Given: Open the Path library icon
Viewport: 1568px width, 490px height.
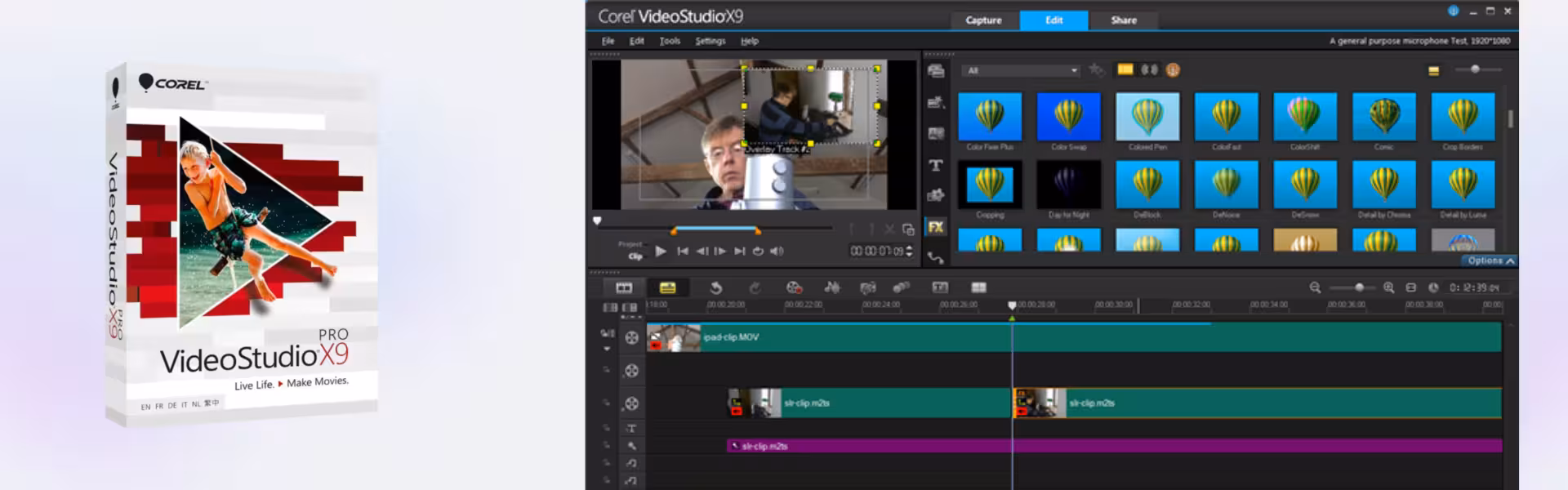Looking at the screenshot, I should [936, 257].
